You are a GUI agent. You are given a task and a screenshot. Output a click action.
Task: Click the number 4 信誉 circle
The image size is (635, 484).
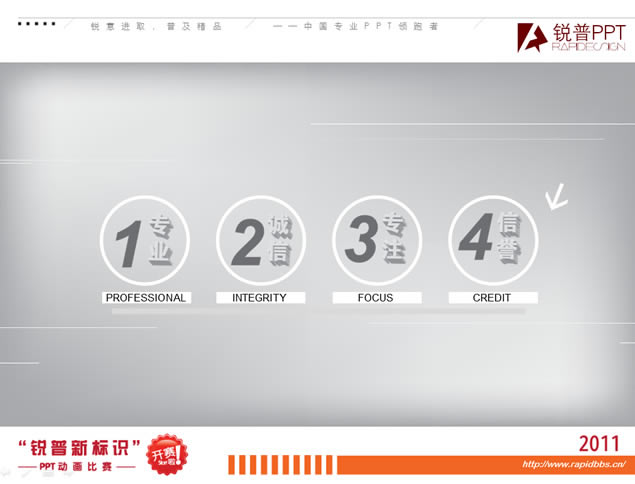pos(492,241)
